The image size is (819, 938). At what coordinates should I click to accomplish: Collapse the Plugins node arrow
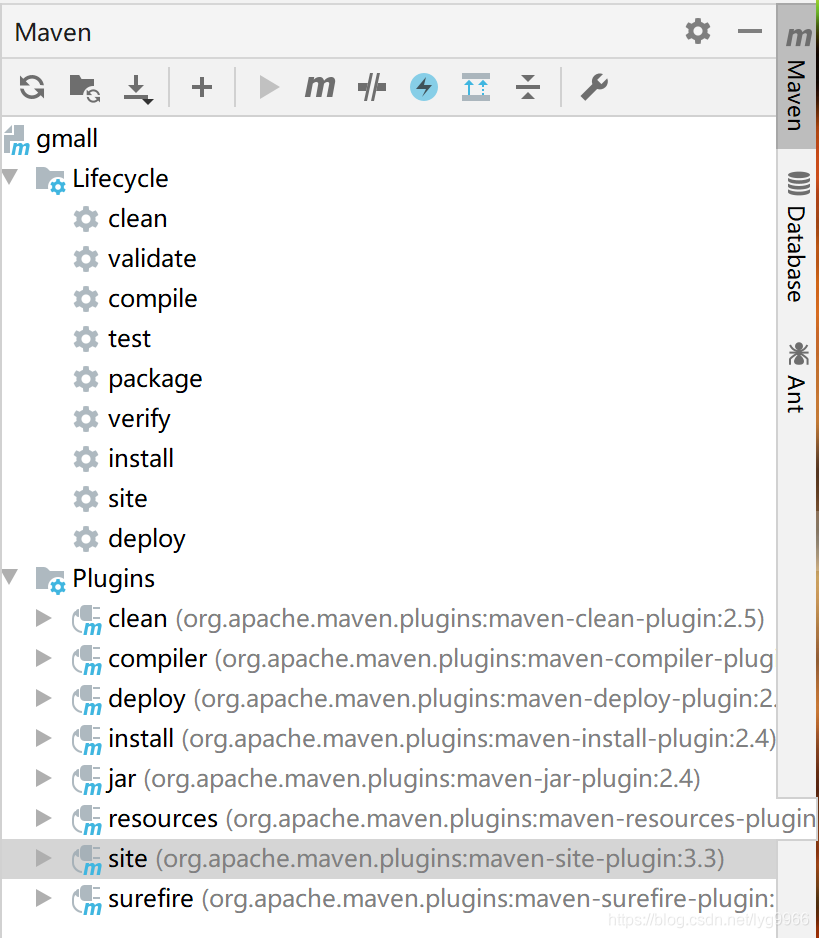pyautogui.click(x=11, y=577)
